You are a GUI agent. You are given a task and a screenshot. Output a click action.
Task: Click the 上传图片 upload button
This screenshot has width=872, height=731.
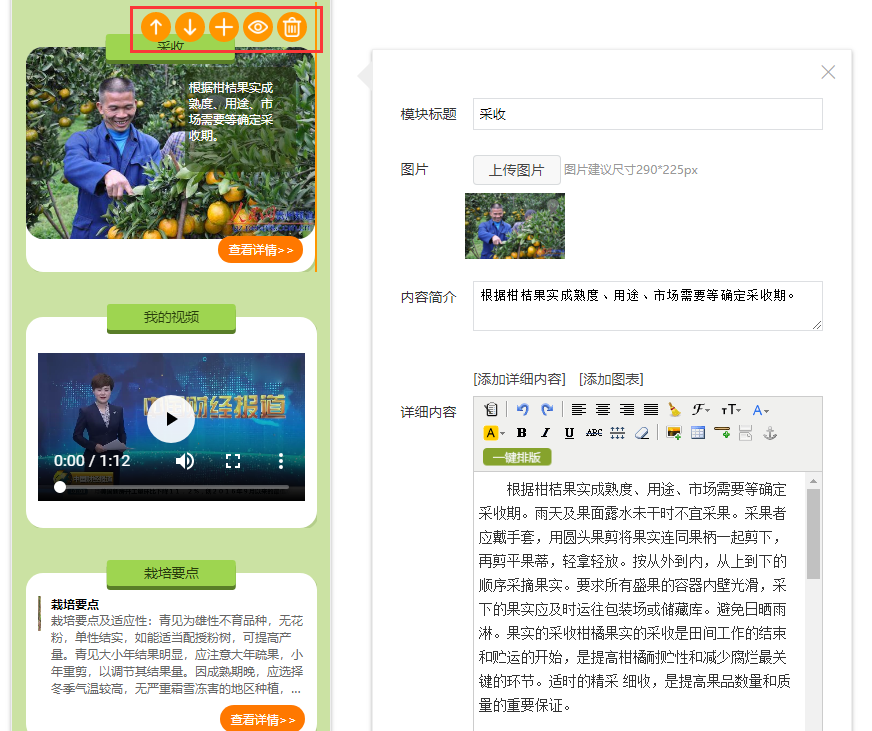click(516, 170)
